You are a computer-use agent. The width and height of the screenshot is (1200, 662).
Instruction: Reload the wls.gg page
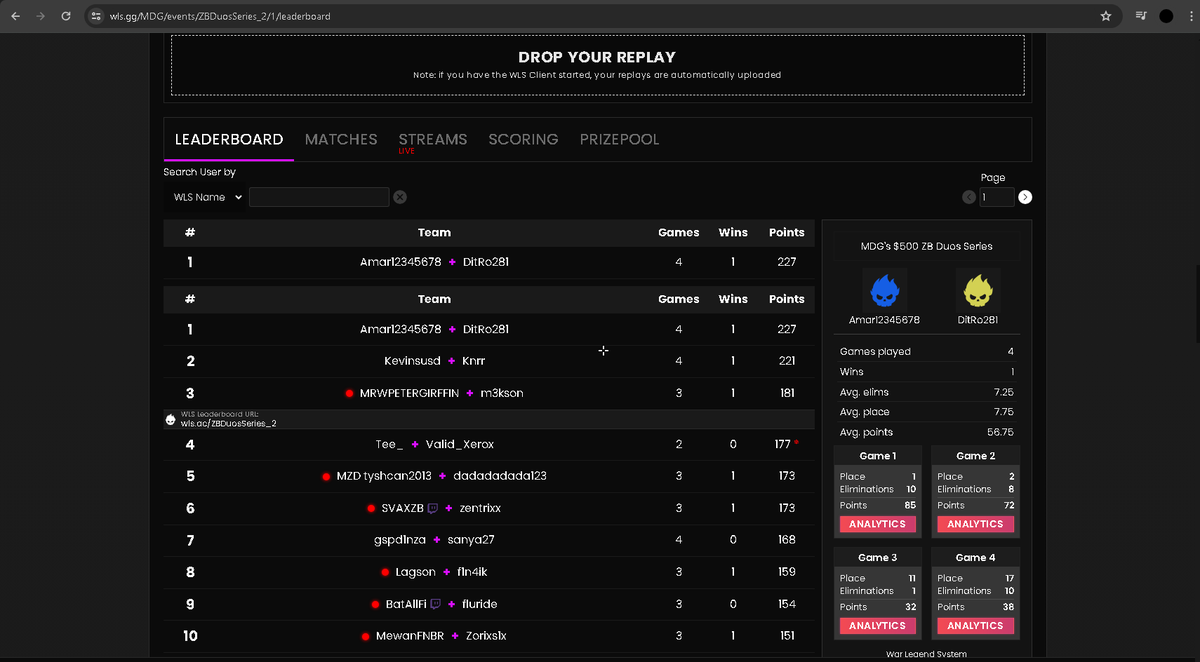[x=66, y=16]
